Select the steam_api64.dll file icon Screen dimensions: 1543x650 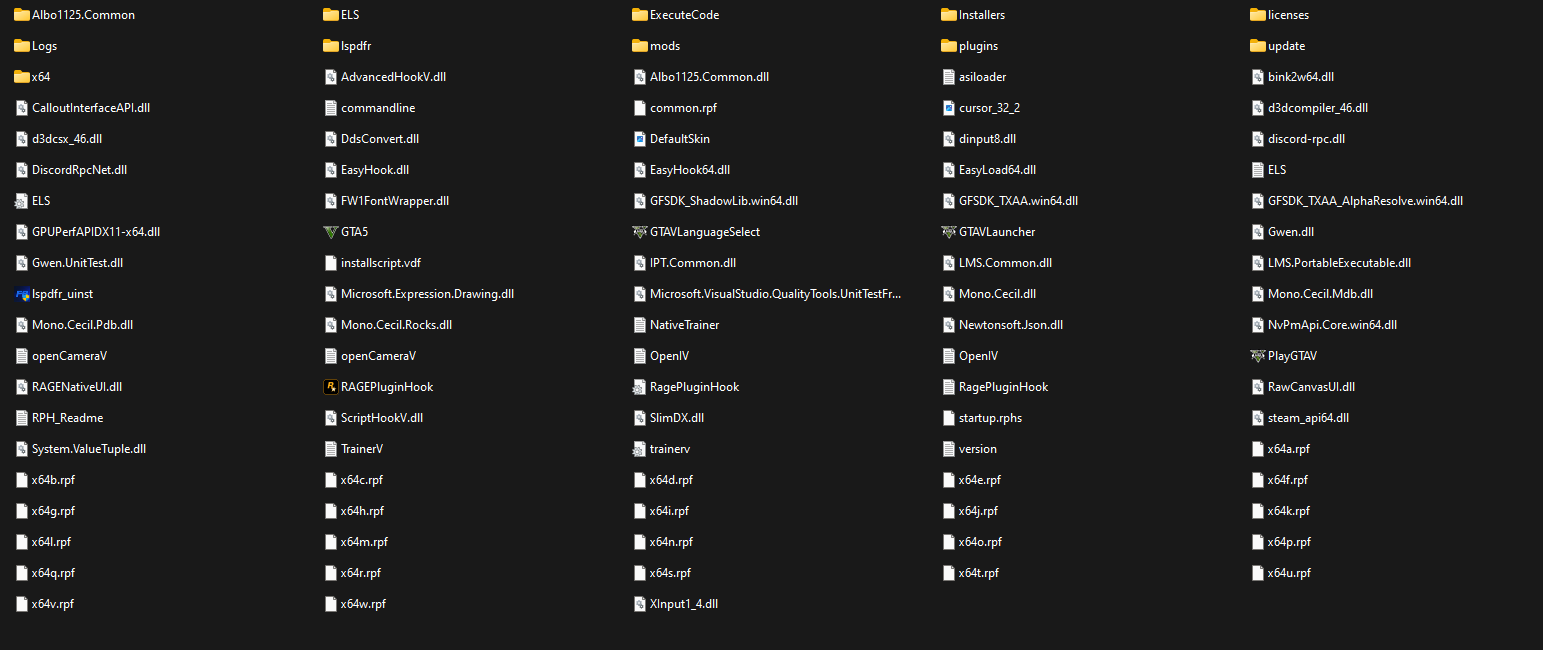pyautogui.click(x=1258, y=418)
